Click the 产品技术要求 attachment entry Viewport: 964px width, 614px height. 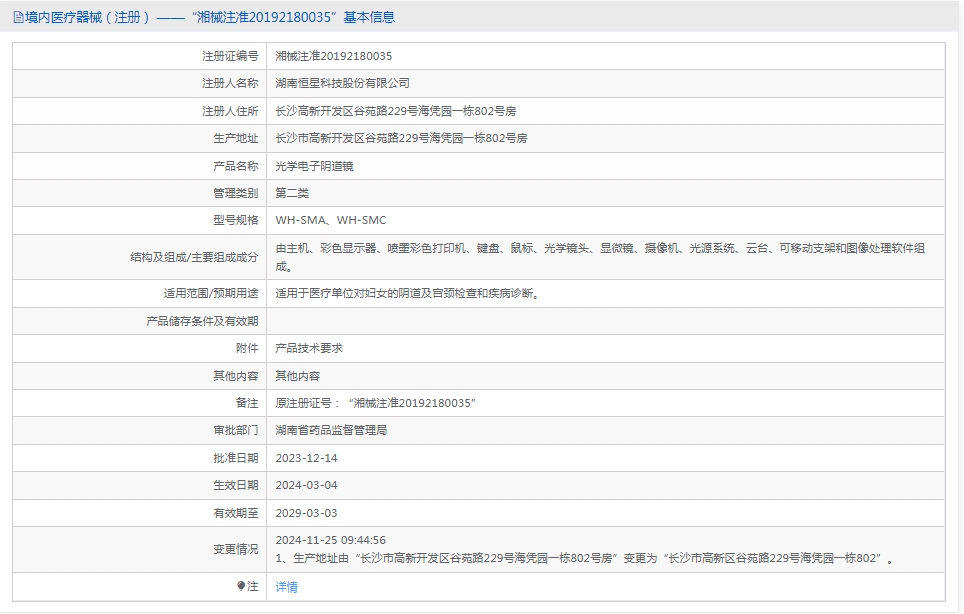tap(309, 348)
